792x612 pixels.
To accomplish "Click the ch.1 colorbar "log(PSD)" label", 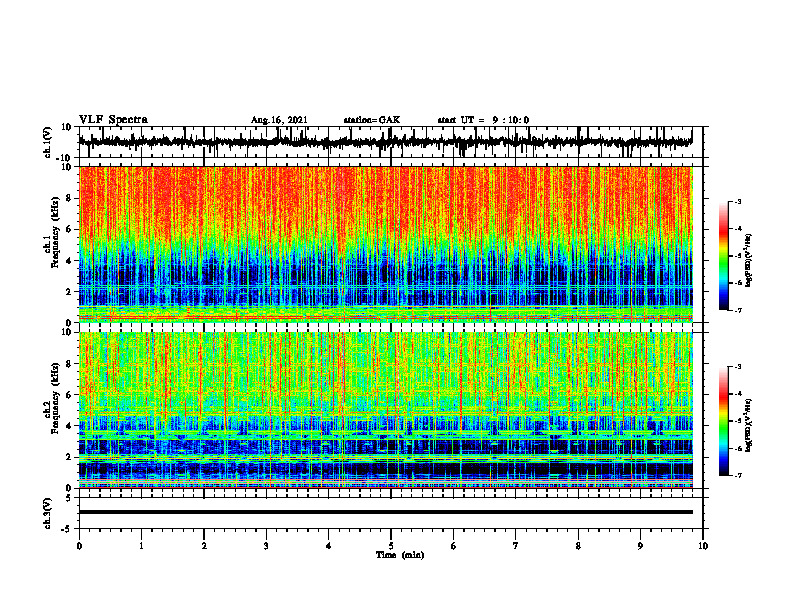I will (x=749, y=260).
